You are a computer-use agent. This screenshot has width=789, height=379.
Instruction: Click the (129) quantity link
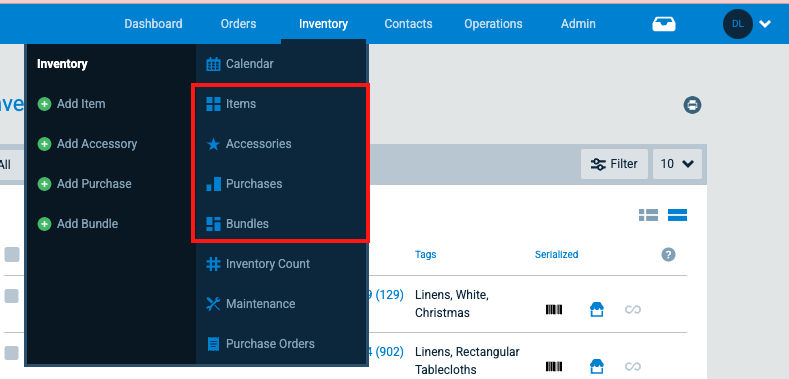(389, 295)
